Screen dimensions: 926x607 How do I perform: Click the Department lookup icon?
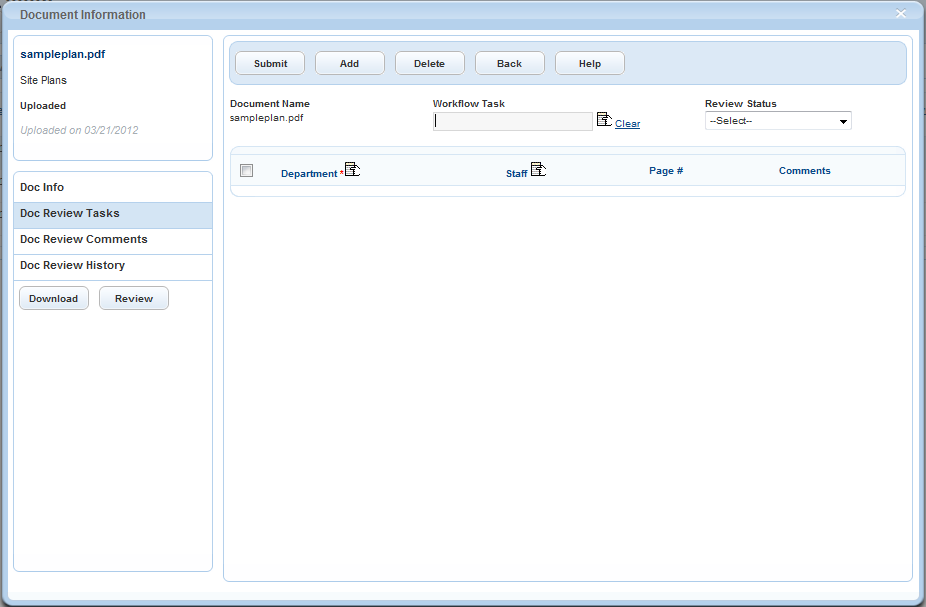pyautogui.click(x=352, y=170)
